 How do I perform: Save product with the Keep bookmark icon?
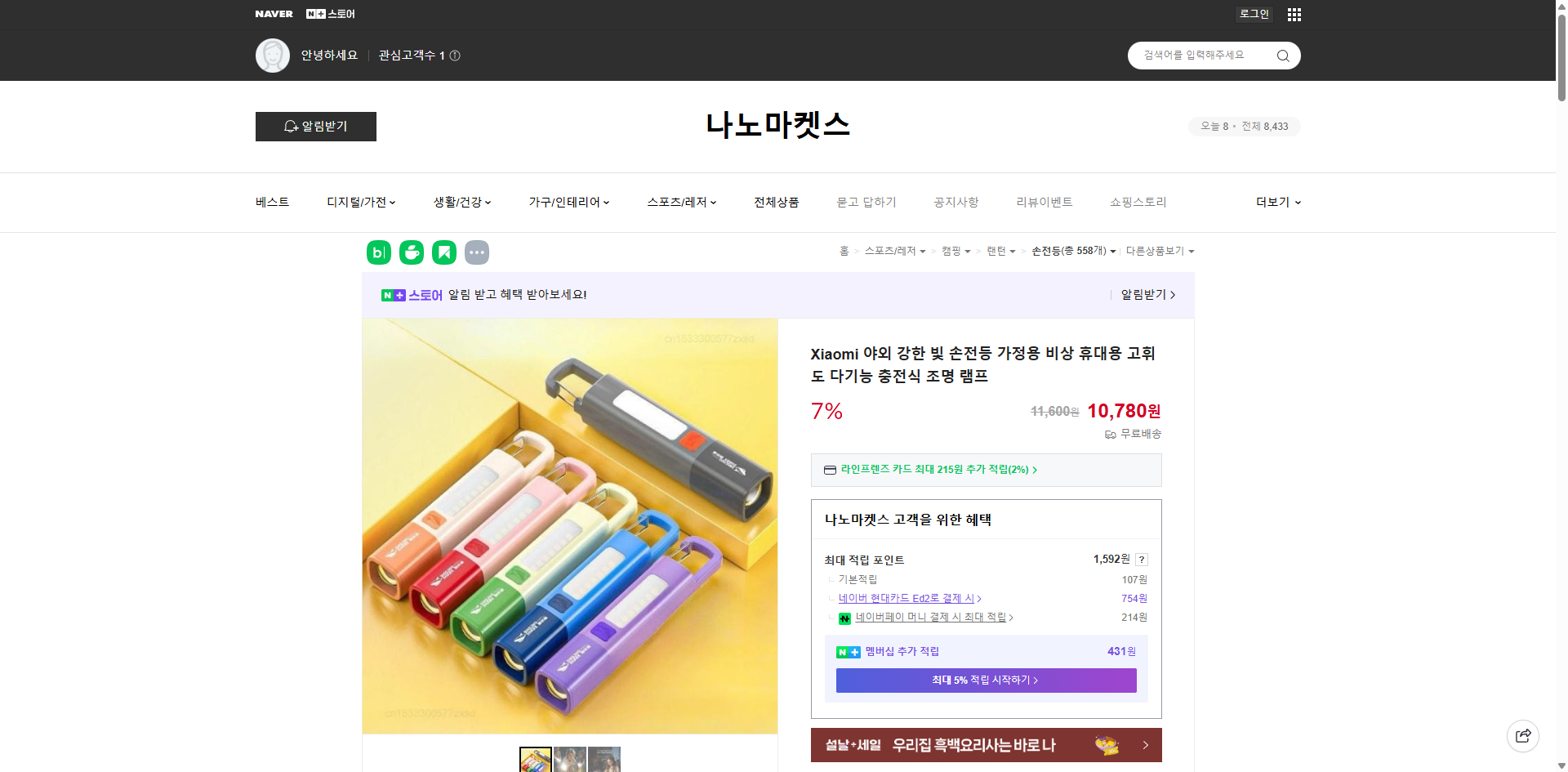pyautogui.click(x=443, y=252)
